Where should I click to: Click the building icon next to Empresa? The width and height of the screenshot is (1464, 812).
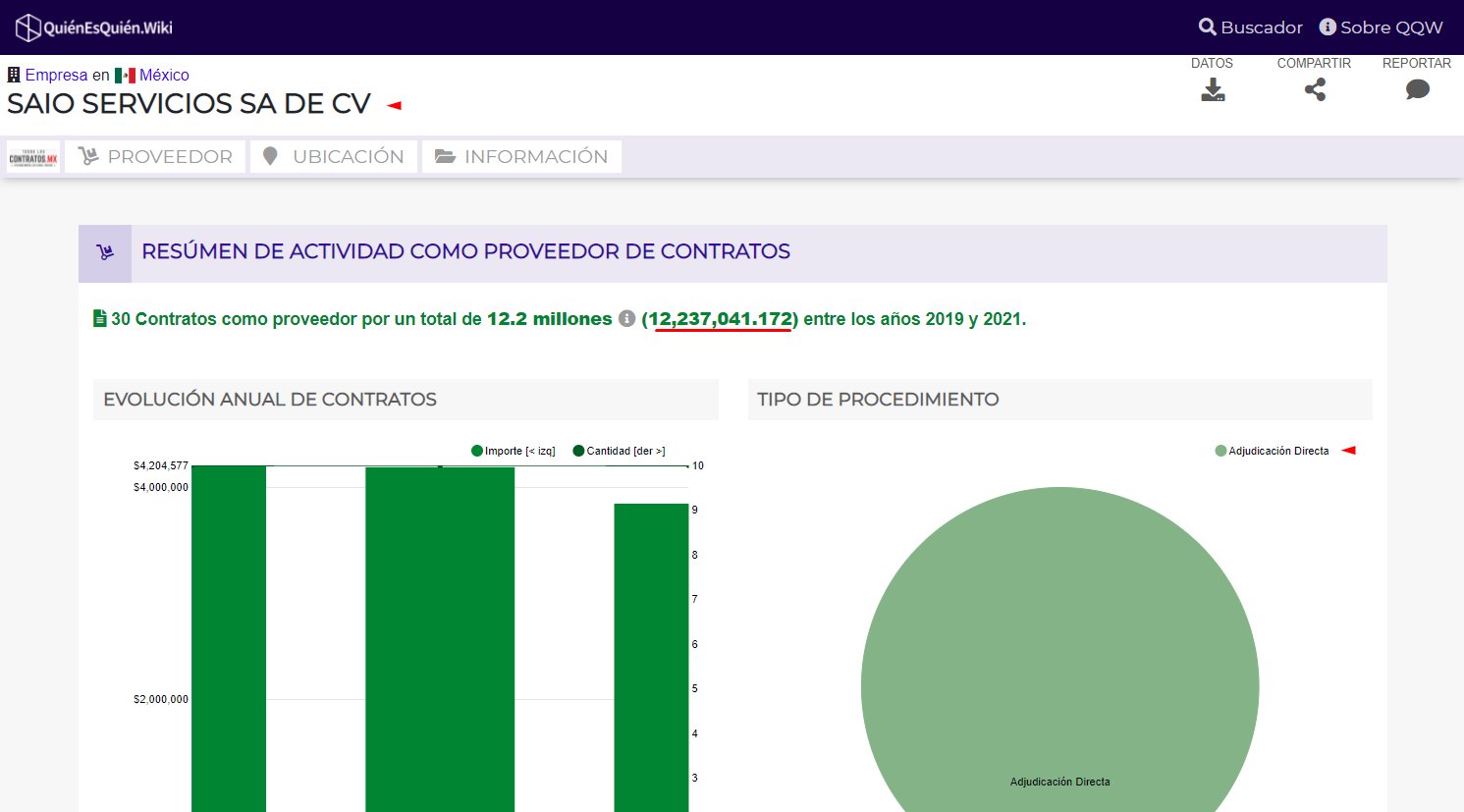[x=14, y=75]
